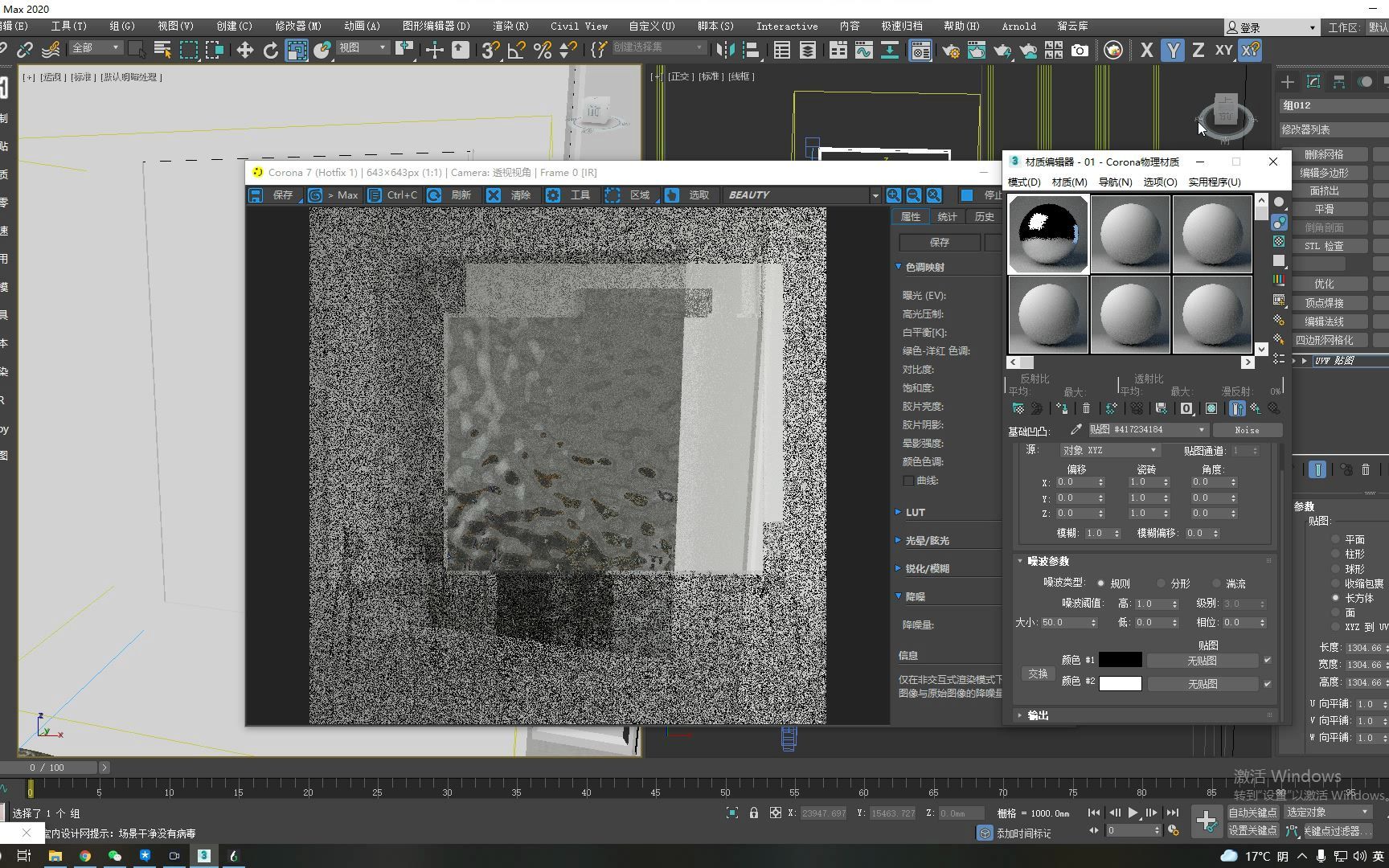Open the Modes (模式) menu in material editor
This screenshot has height=868, width=1389.
coord(1024,182)
